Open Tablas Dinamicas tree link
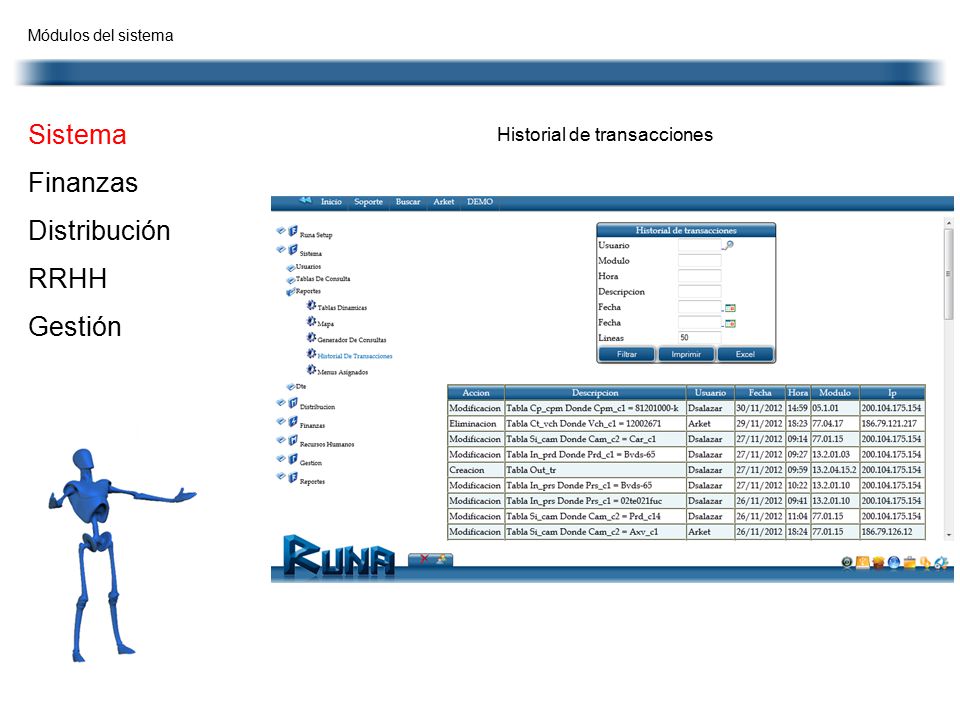The width and height of the screenshot is (960, 720). [x=342, y=308]
